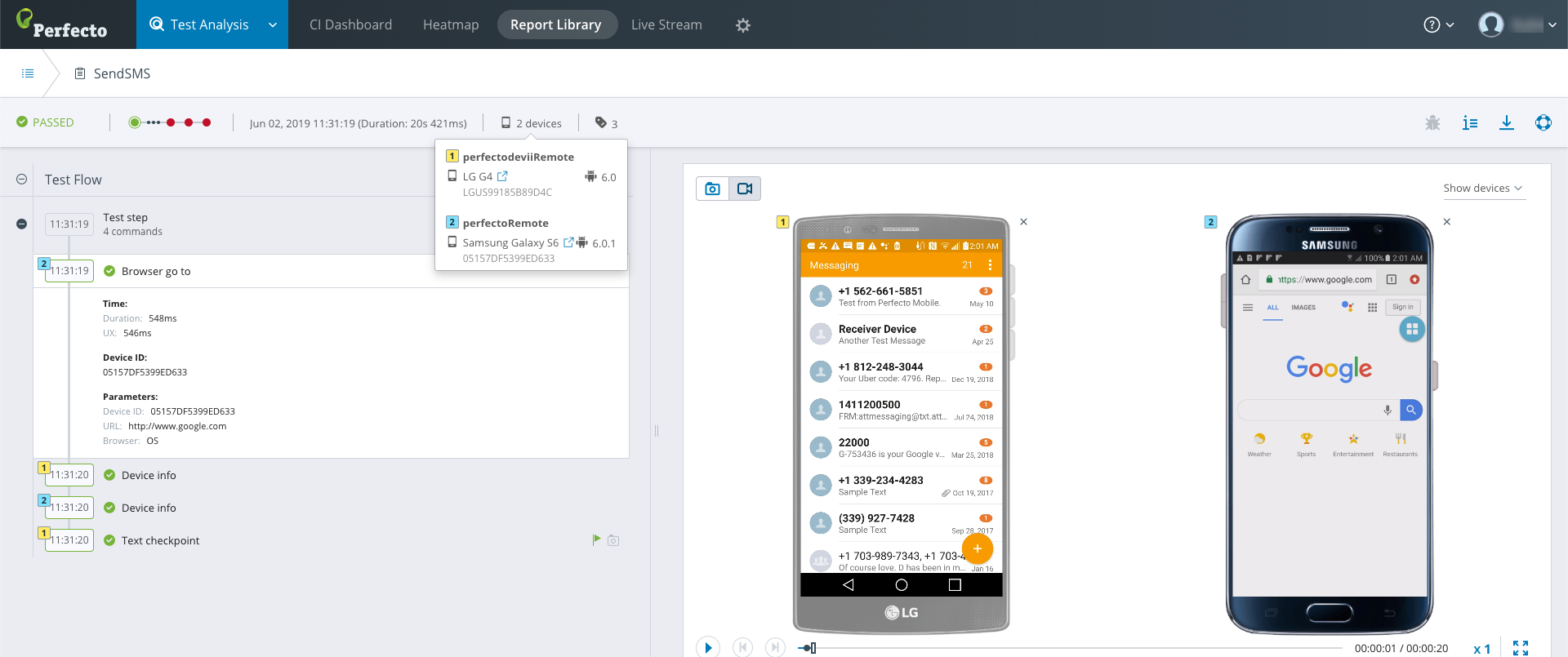
Task: Close the Samsung device view
Action: click(x=1447, y=222)
